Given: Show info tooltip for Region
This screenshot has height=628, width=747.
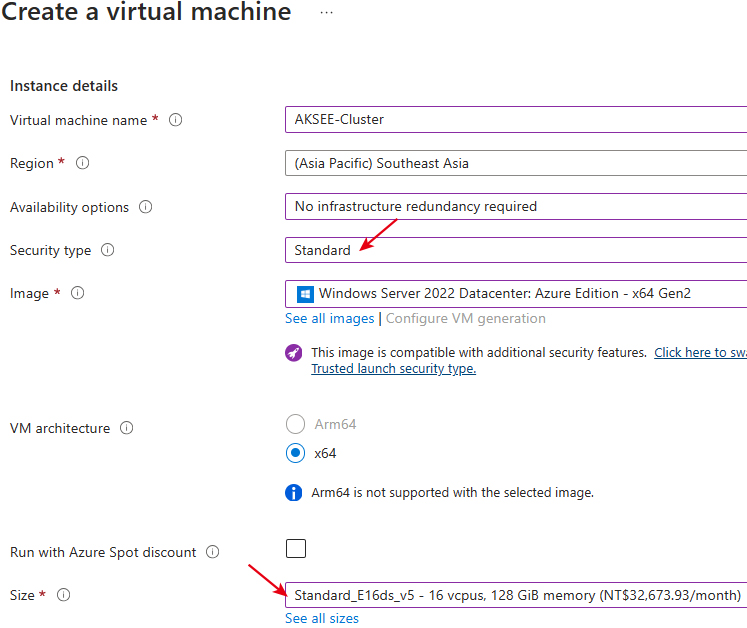Looking at the screenshot, I should [82, 163].
